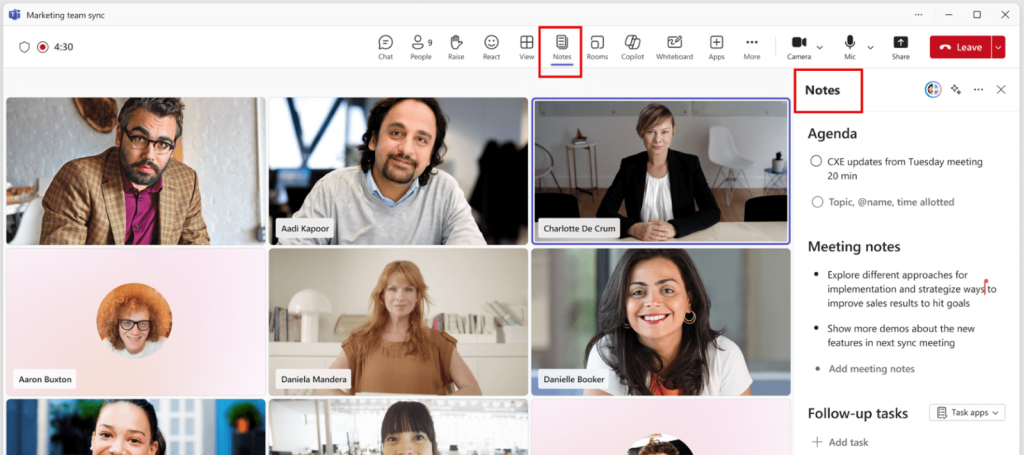
Task: Turn the Camera on or off
Action: coord(799,47)
